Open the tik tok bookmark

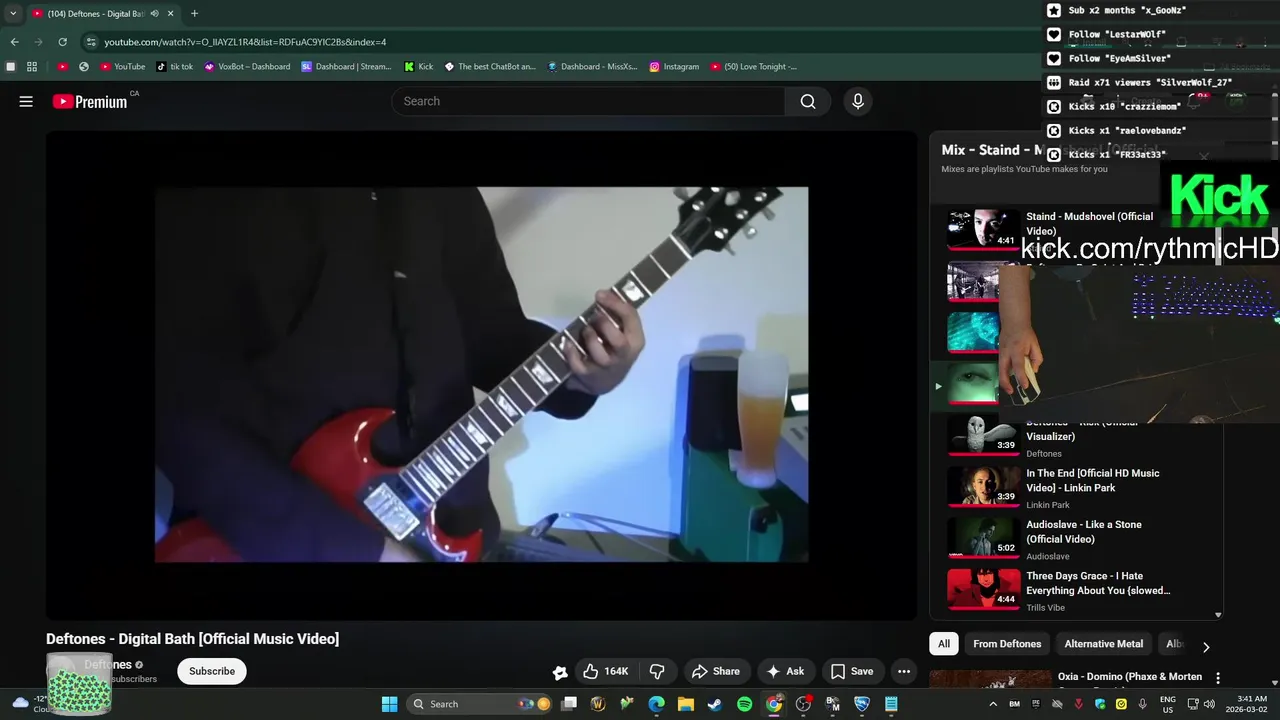(x=175, y=67)
